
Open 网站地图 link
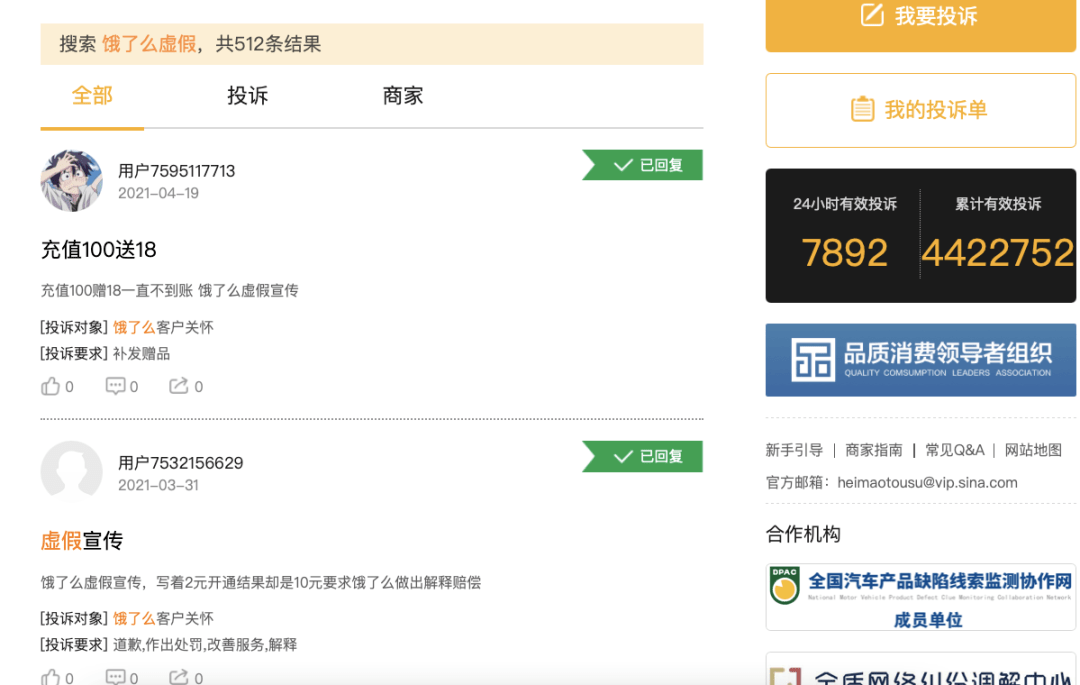[1033, 450]
